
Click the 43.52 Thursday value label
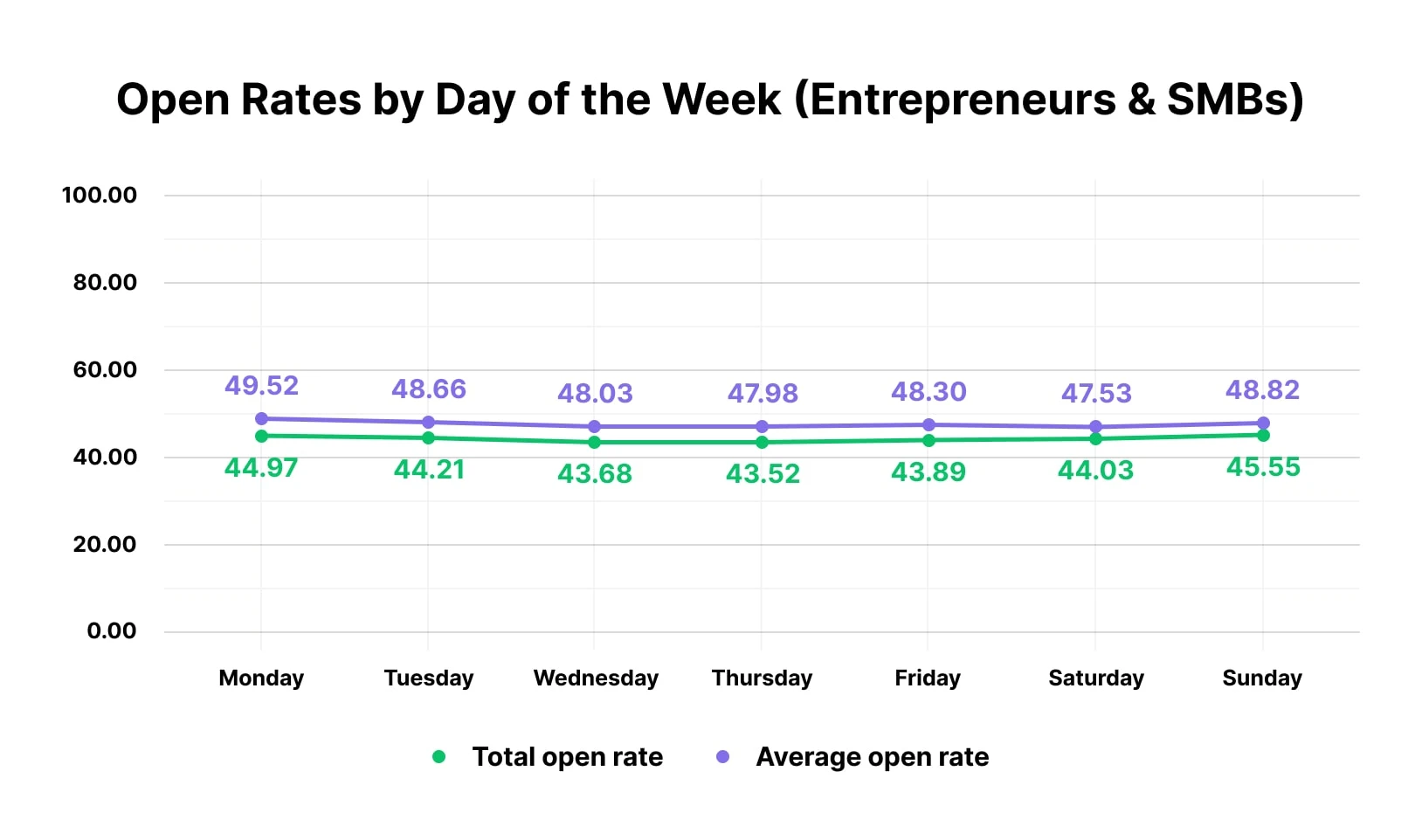763,474
